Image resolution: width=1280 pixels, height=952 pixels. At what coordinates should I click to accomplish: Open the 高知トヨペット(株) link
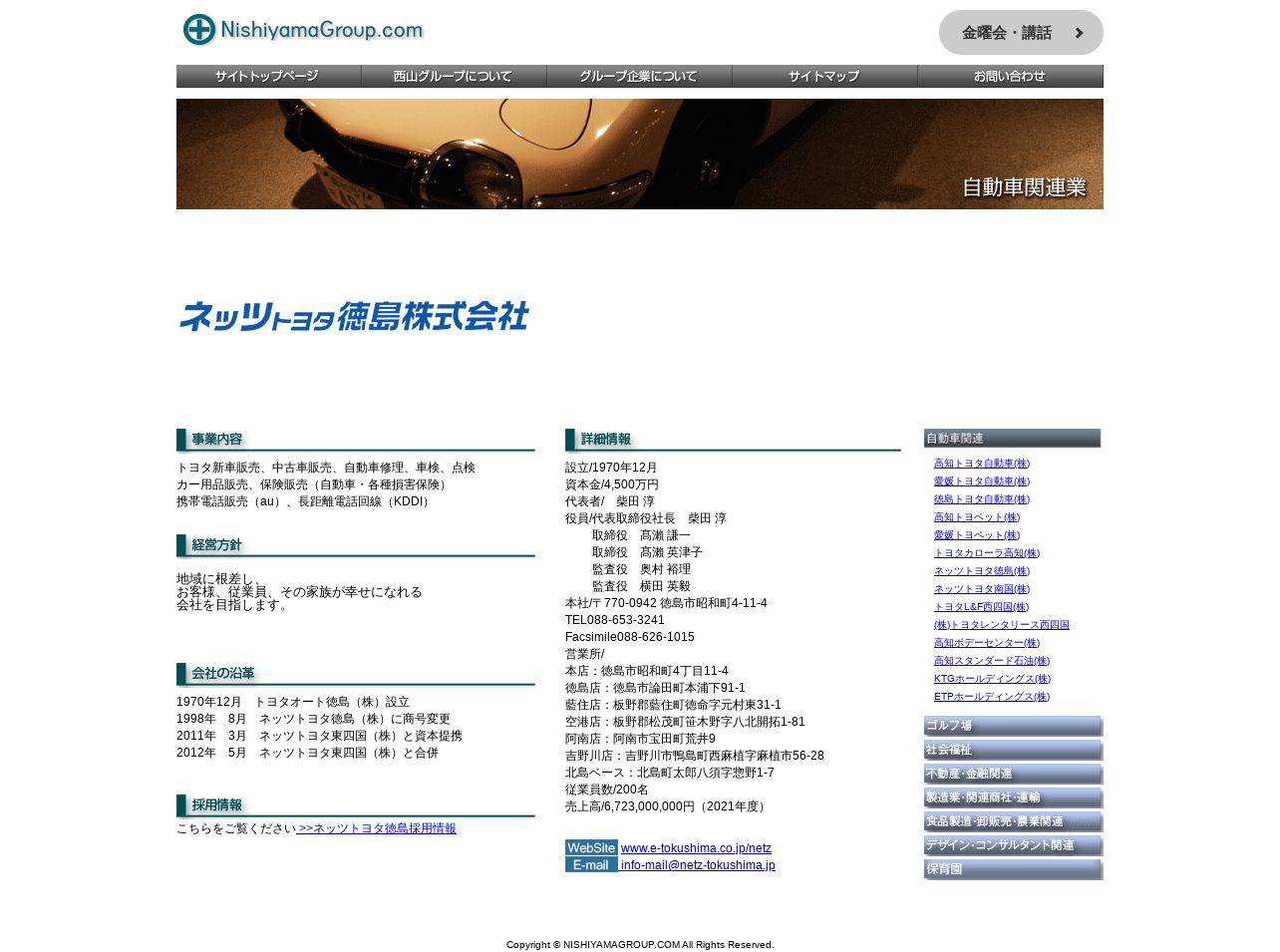click(977, 517)
